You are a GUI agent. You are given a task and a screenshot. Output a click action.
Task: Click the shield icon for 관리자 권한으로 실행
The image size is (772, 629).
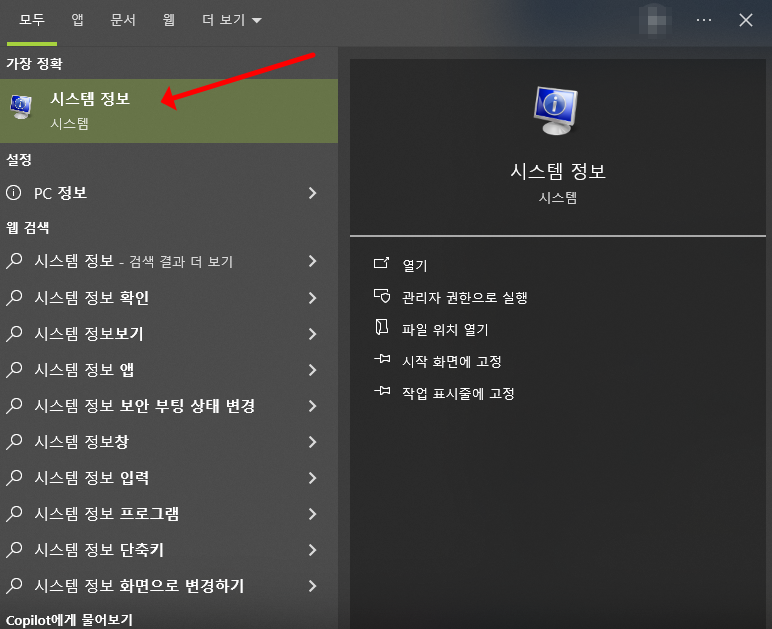click(382, 296)
